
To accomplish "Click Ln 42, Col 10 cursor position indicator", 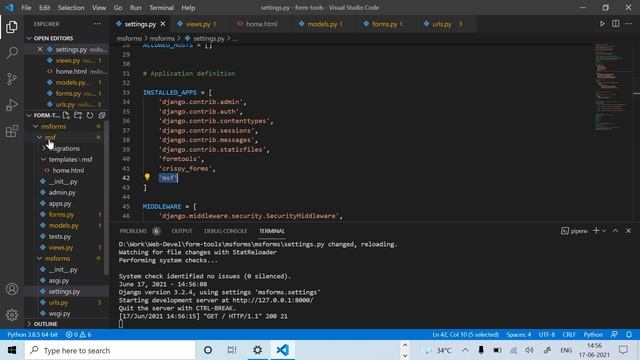I will (x=465, y=334).
